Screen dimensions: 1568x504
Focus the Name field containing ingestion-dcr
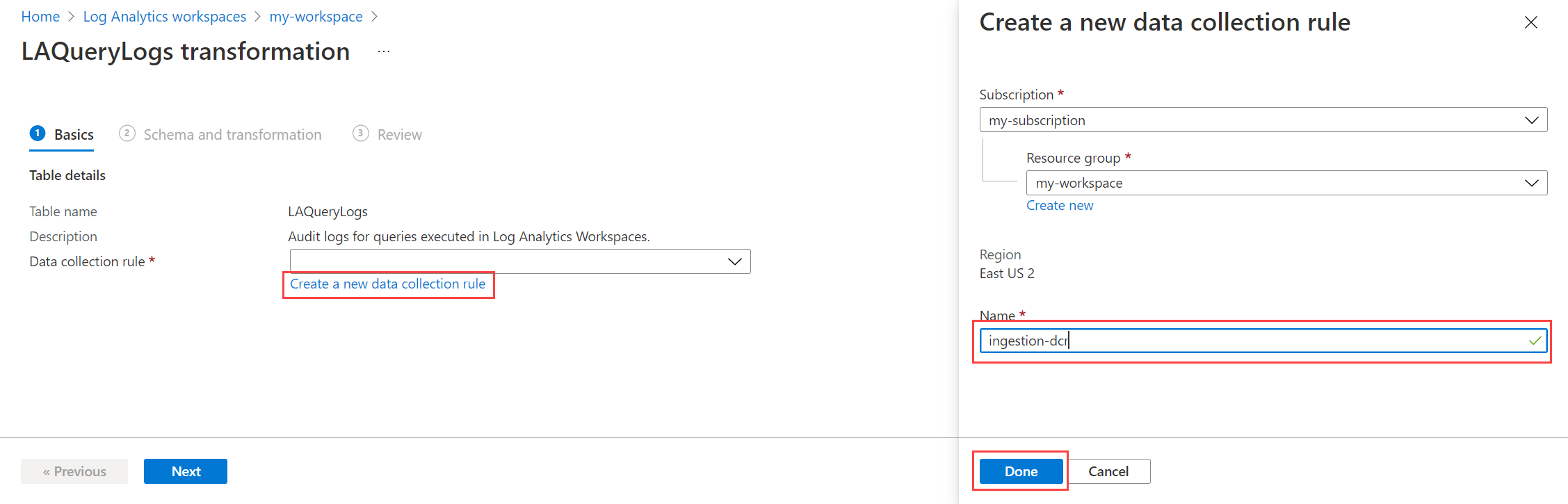[1252, 341]
